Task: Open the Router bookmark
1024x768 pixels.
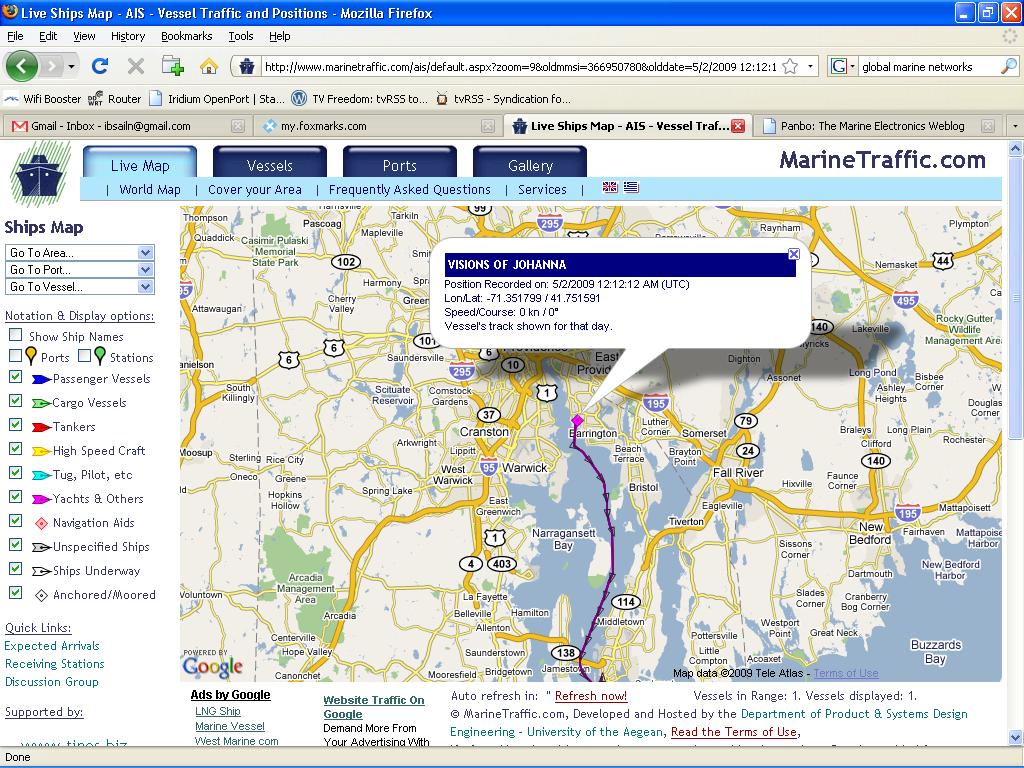Action: tap(114, 99)
